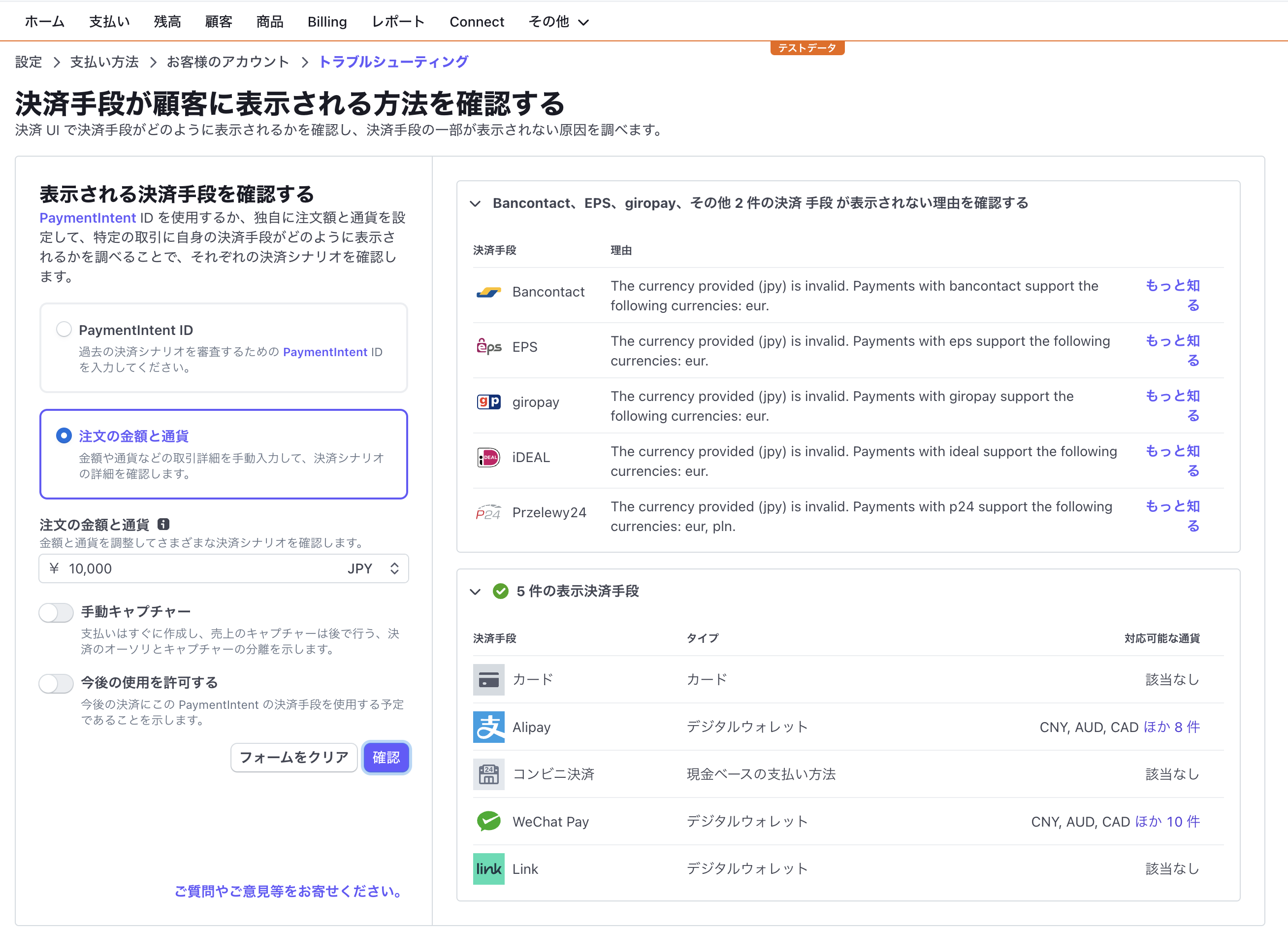Open the 顧客 menu item
Screen dimensions: 1288x932
coord(218,22)
